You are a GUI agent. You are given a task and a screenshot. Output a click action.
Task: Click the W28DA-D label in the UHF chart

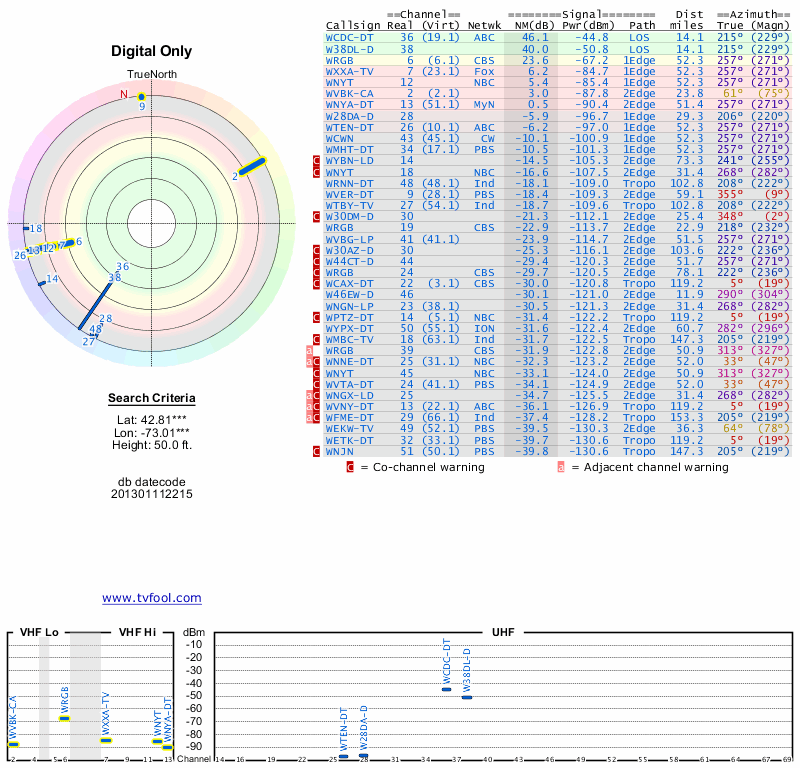click(364, 727)
